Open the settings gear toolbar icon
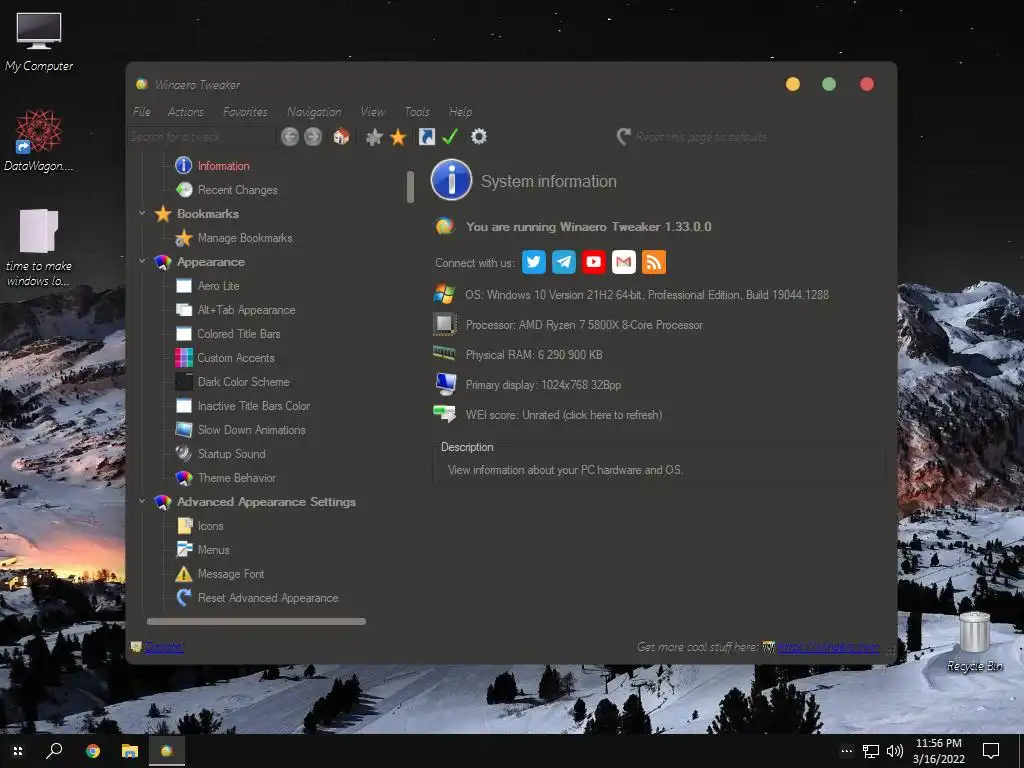This screenshot has height=768, width=1024. (x=479, y=136)
